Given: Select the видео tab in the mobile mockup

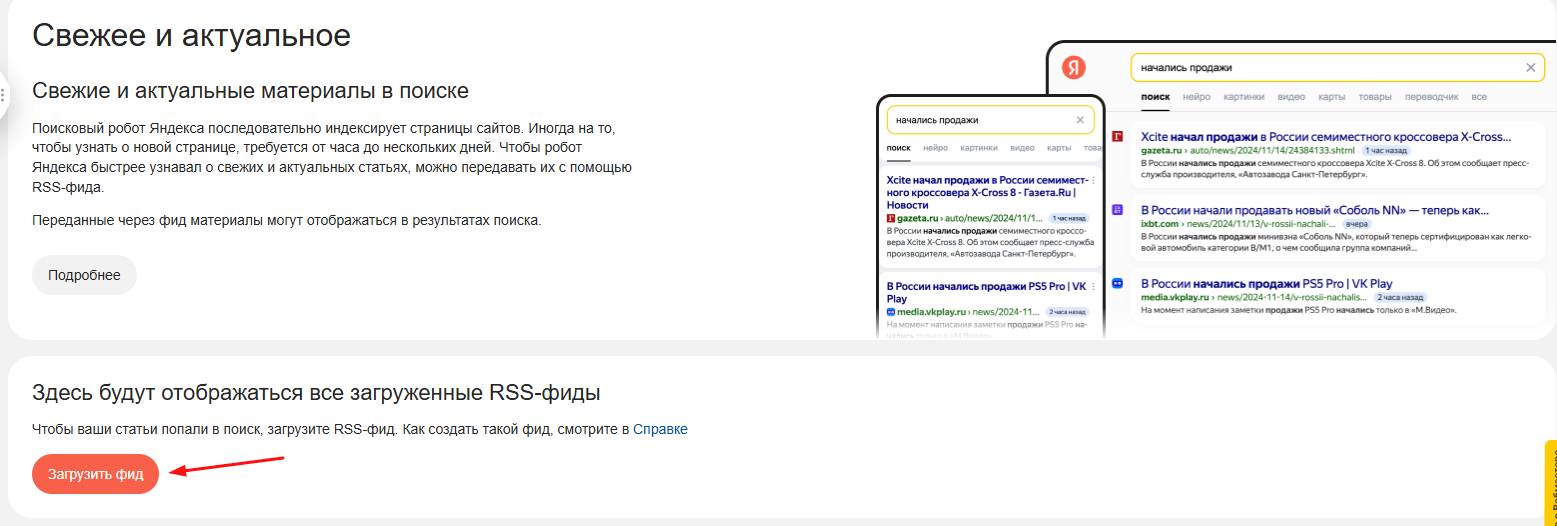Looking at the screenshot, I should (x=1022, y=148).
